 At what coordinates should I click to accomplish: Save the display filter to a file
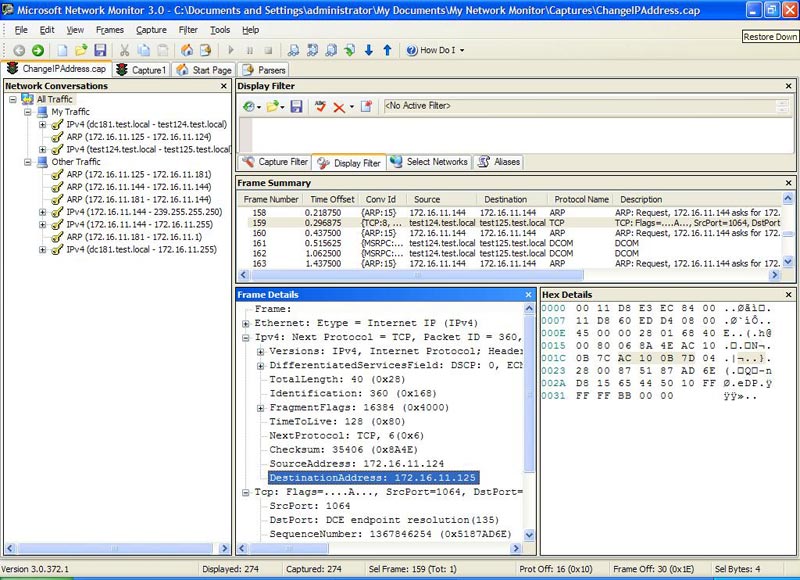(298, 106)
